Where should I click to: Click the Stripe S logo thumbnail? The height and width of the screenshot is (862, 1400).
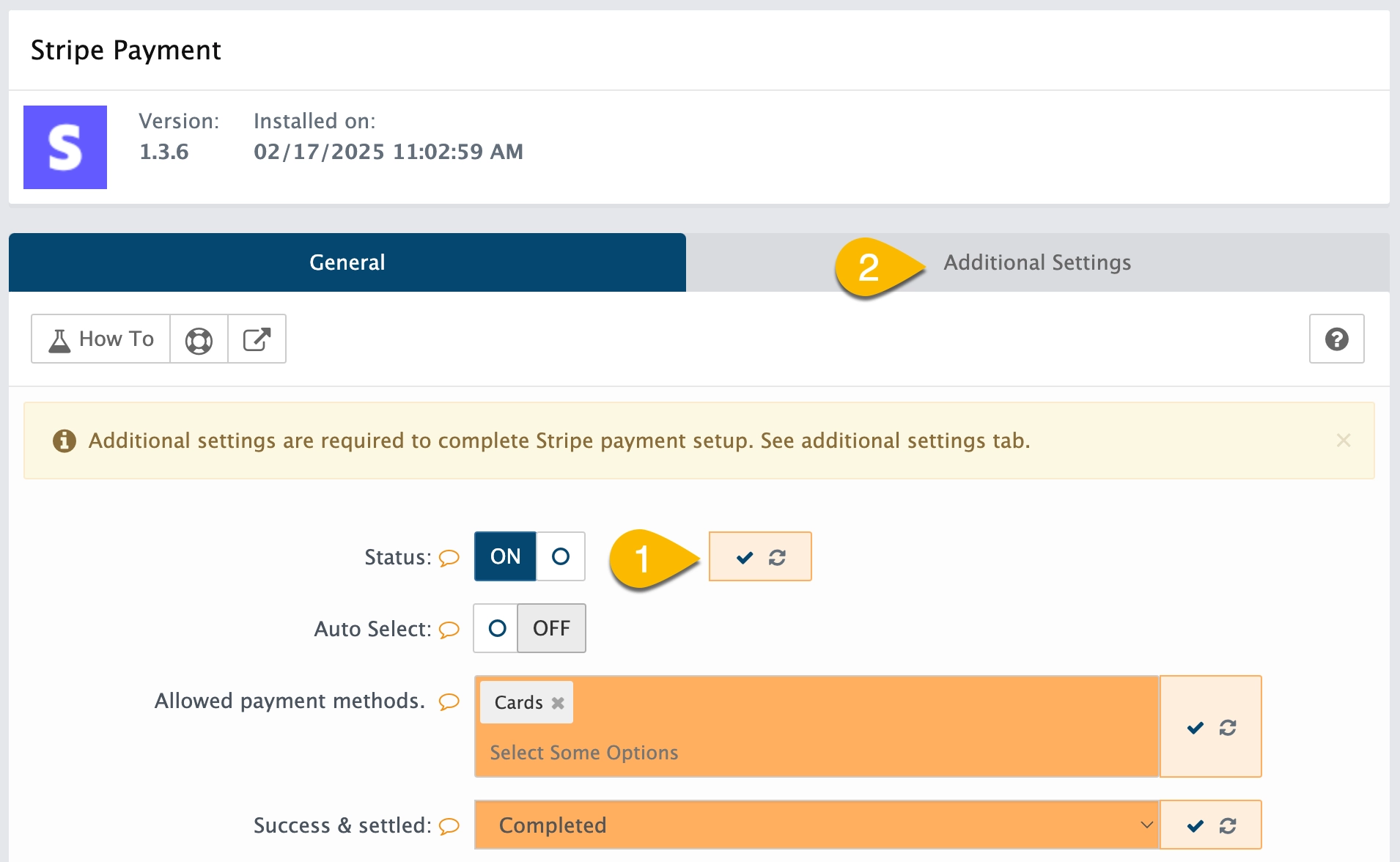65,147
